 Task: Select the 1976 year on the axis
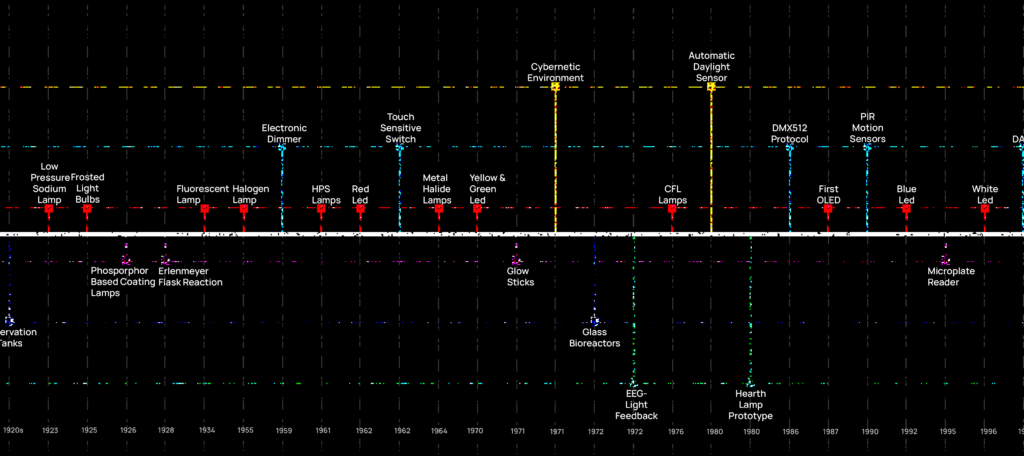coord(676,431)
